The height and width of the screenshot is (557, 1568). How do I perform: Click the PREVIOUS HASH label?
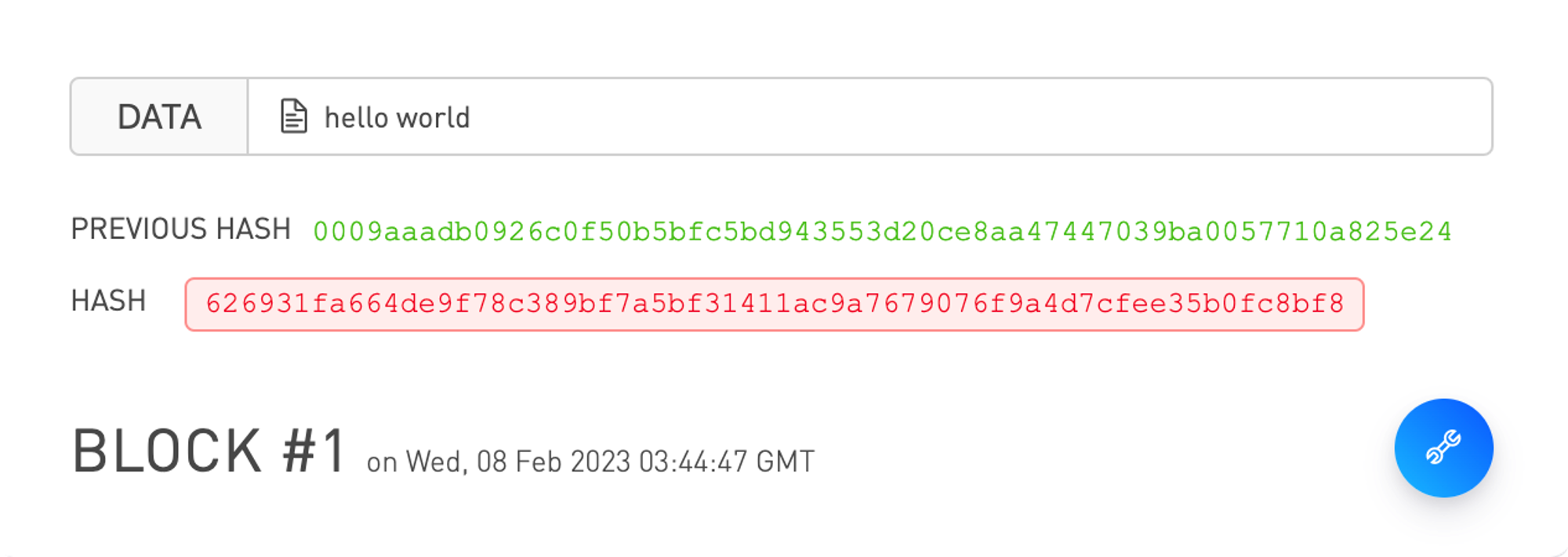[181, 230]
